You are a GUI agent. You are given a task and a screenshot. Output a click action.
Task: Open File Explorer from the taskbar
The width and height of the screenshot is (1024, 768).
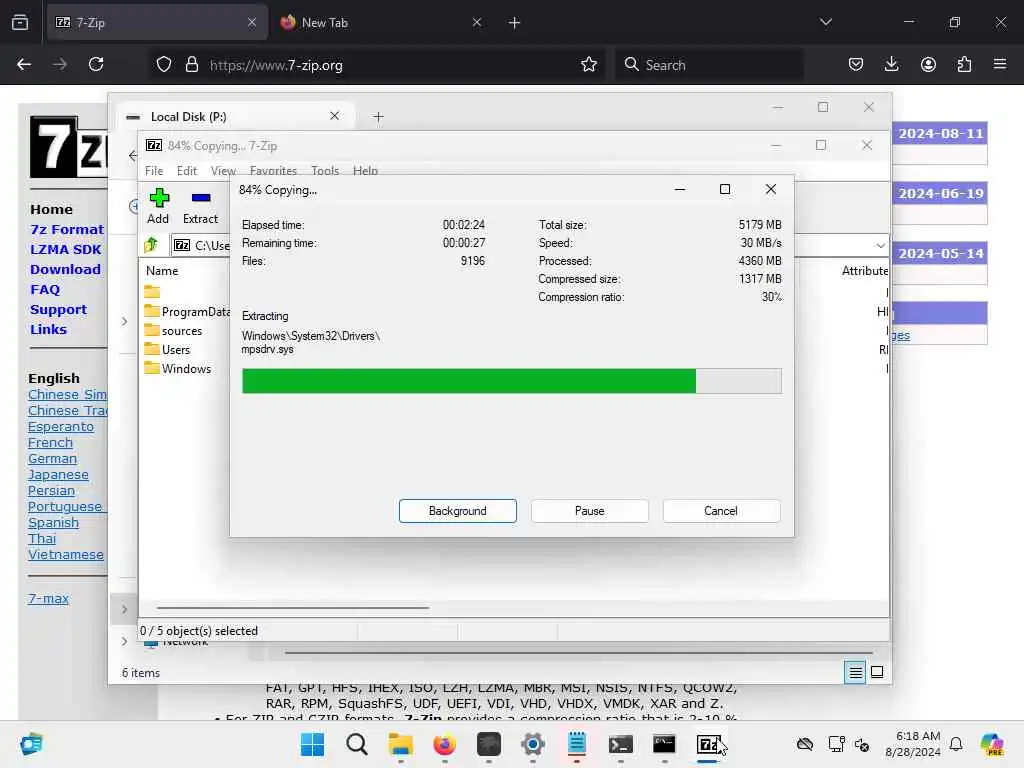pyautogui.click(x=400, y=744)
